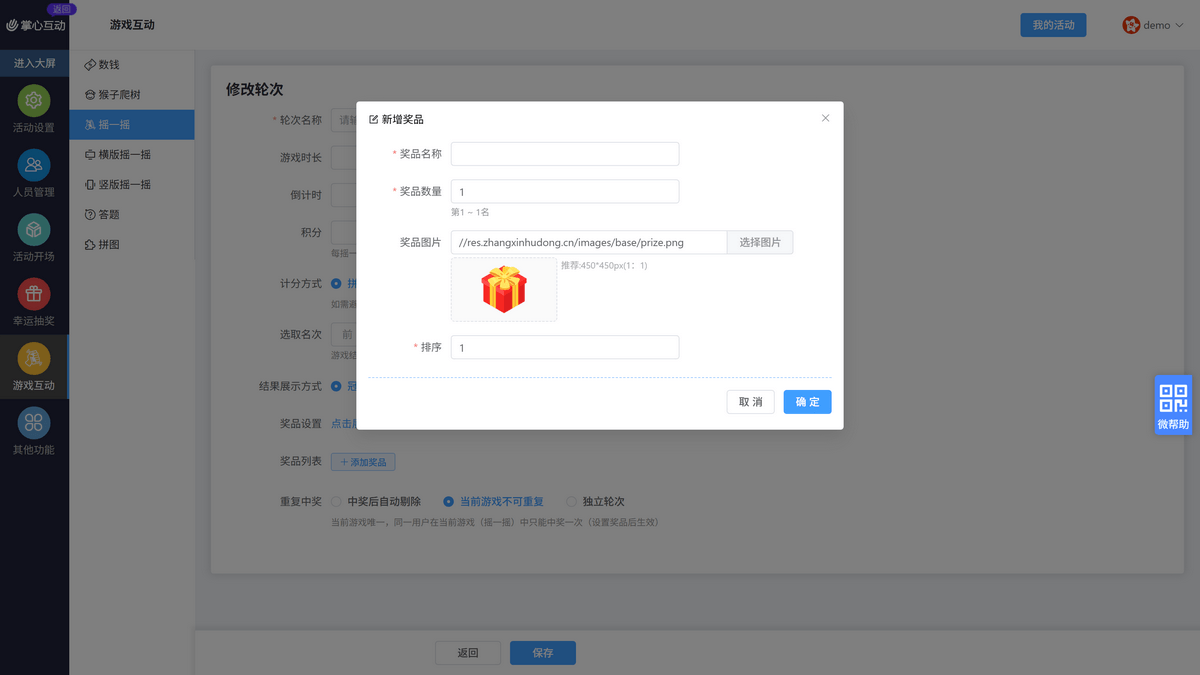Select 中奖后自动剔除 radio option
Viewport: 1200px width, 675px height.
(x=376, y=502)
